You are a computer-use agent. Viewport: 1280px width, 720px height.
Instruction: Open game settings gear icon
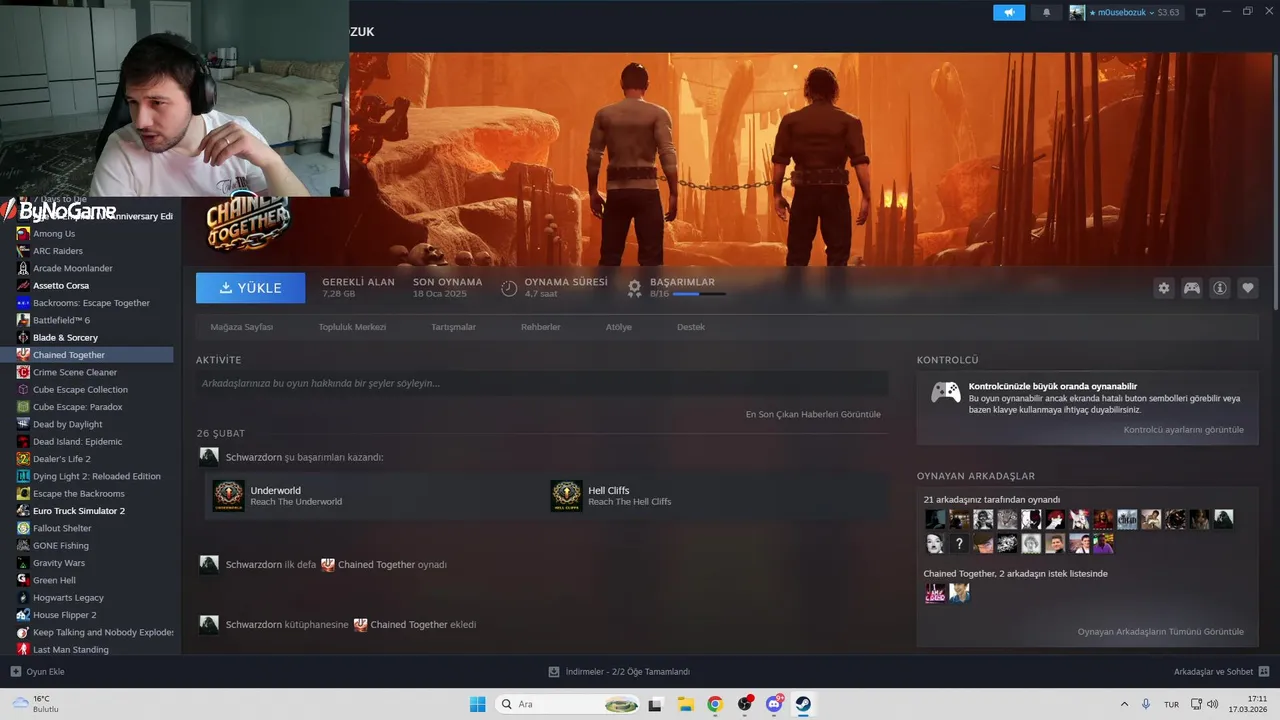pyautogui.click(x=1164, y=288)
